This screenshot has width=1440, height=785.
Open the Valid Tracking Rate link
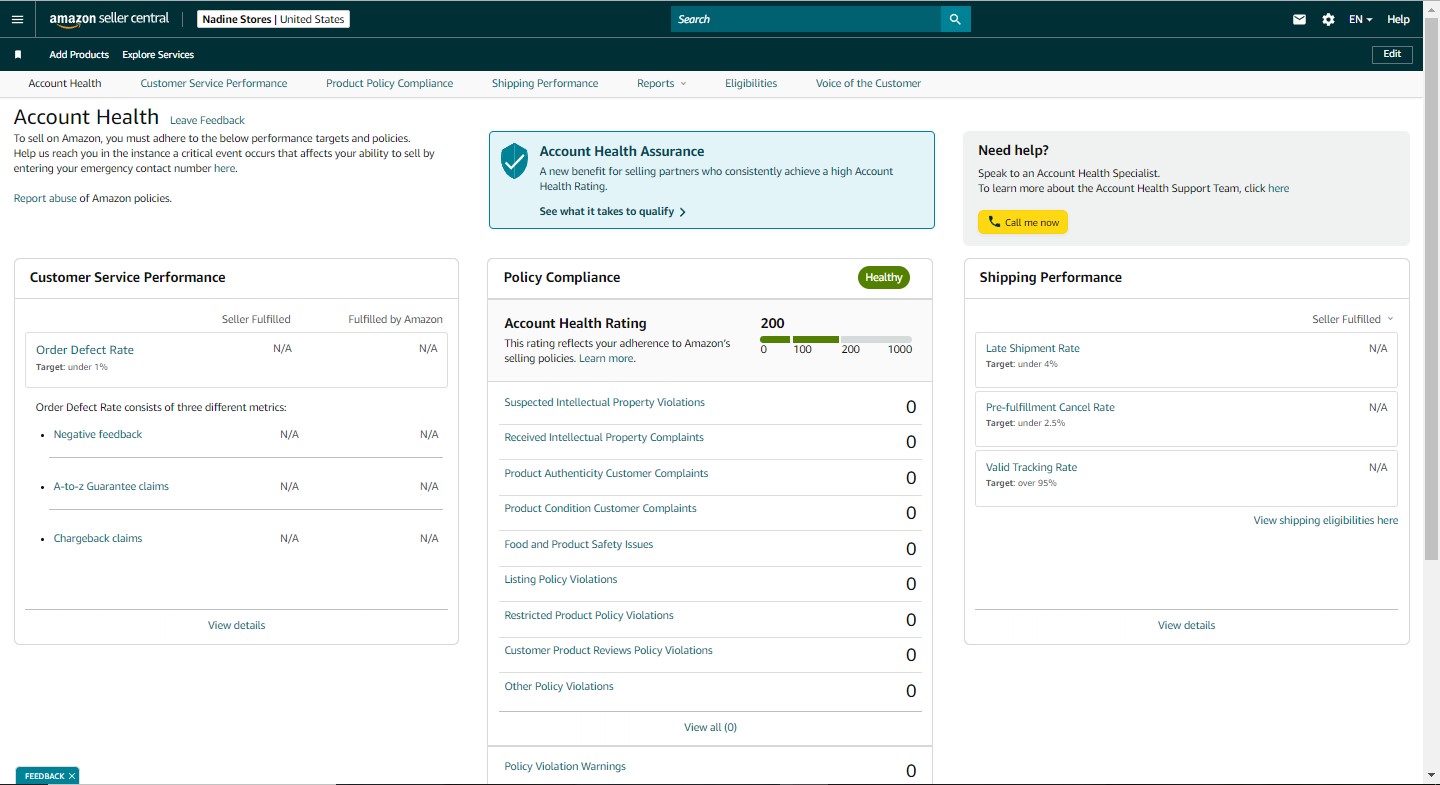click(1031, 467)
